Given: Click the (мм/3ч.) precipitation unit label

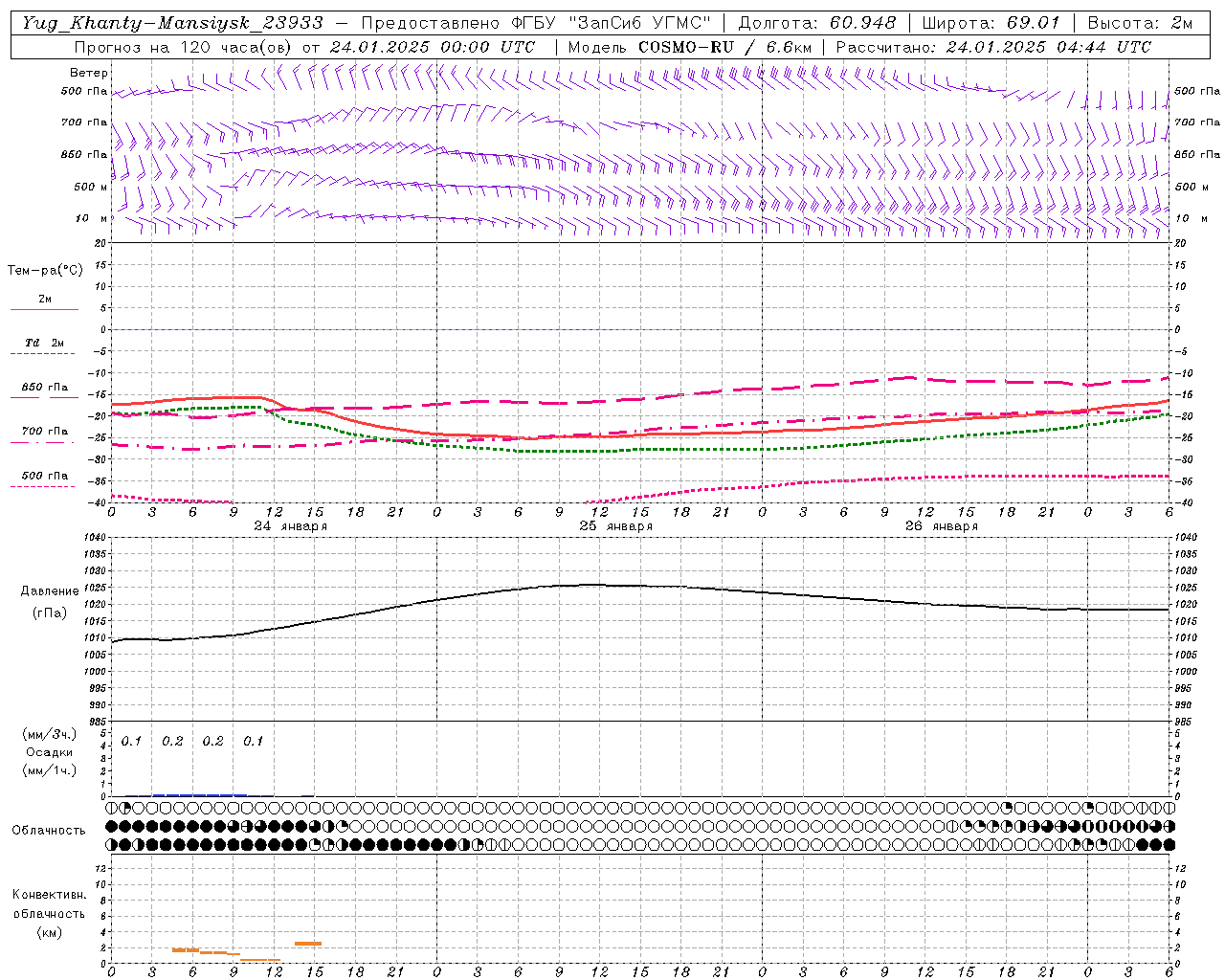Looking at the screenshot, I should pyautogui.click(x=50, y=734).
